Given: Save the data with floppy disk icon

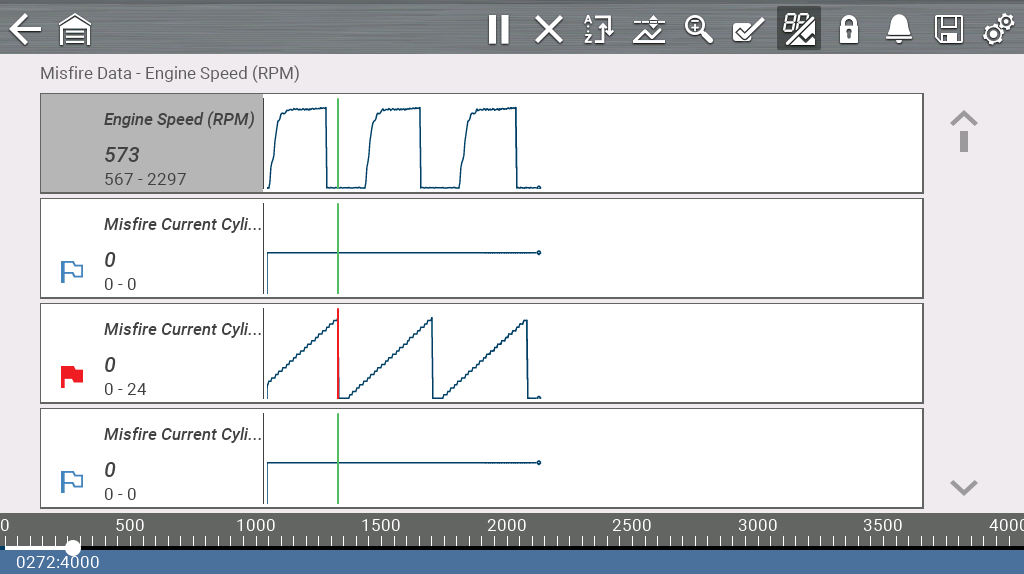Looking at the screenshot, I should coord(948,29).
